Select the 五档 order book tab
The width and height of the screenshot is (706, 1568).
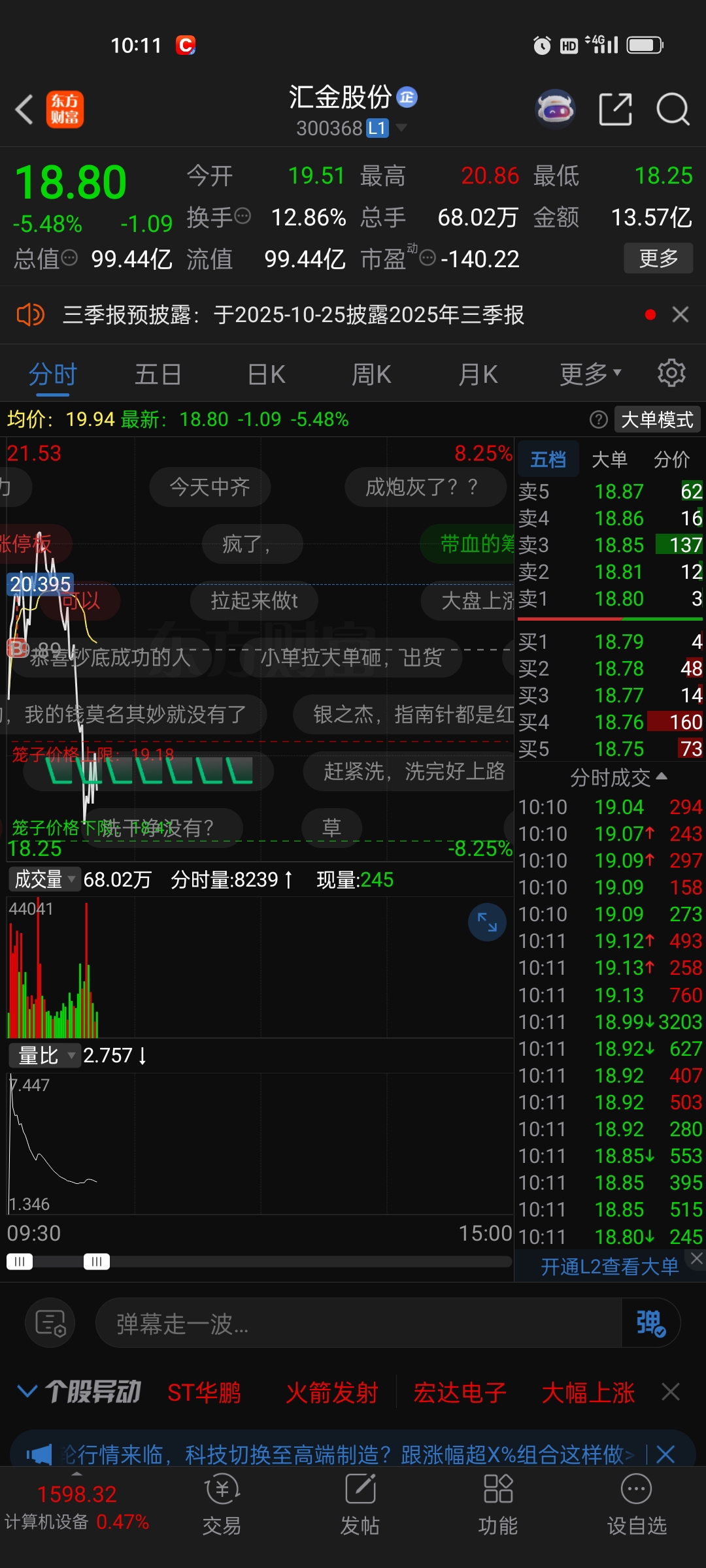pos(548,459)
